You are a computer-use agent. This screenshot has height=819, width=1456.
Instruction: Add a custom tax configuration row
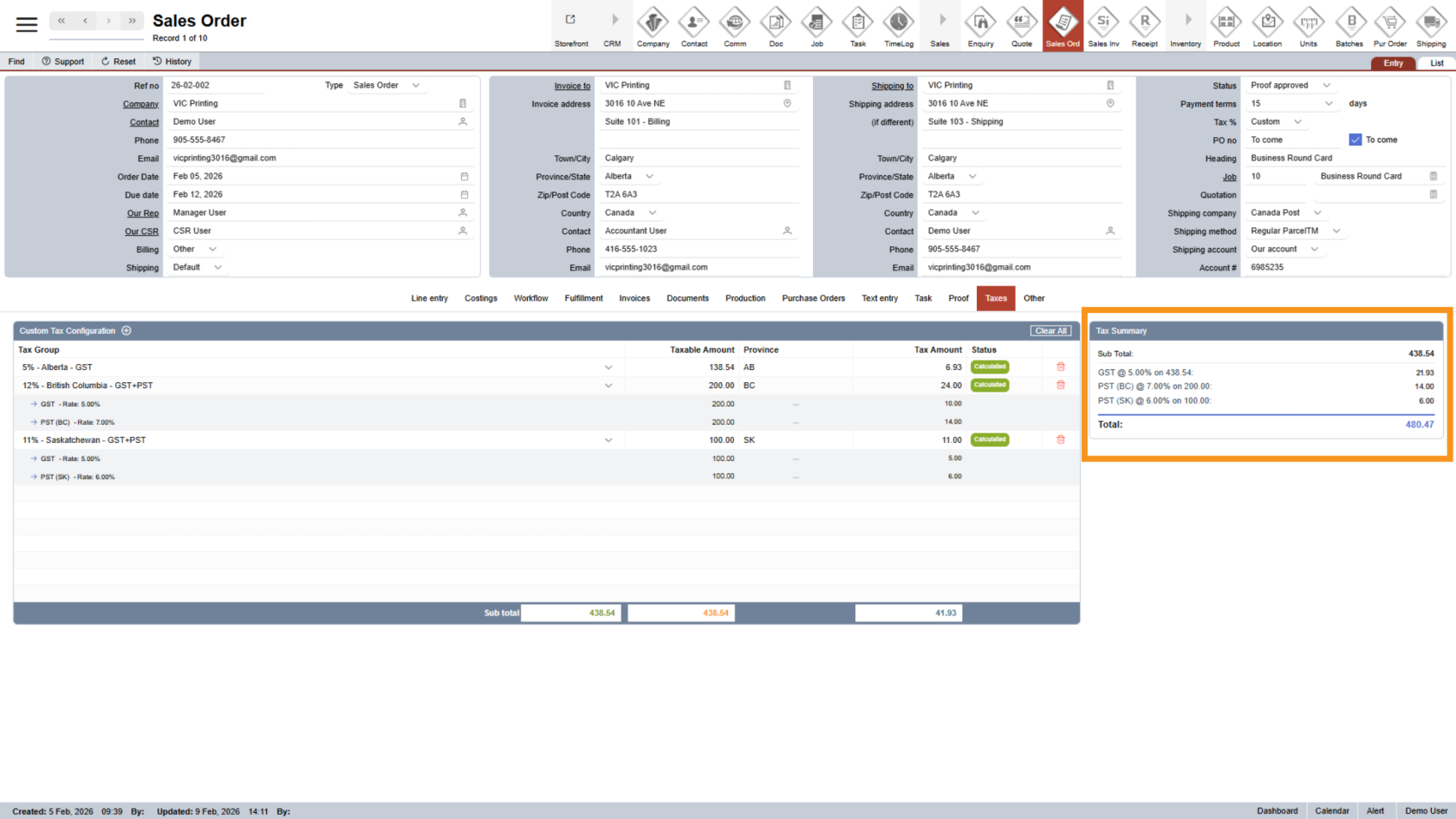(127, 330)
